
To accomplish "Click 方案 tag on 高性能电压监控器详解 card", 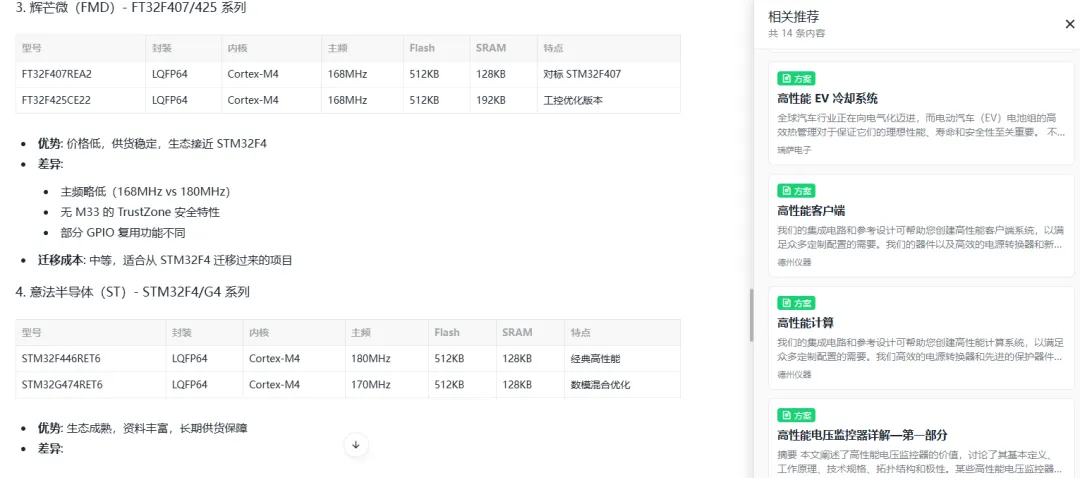I will coord(796,415).
